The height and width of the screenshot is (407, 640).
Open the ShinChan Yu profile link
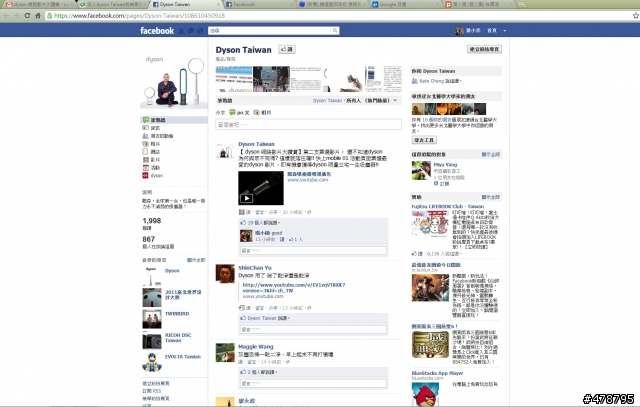[x=255, y=268]
